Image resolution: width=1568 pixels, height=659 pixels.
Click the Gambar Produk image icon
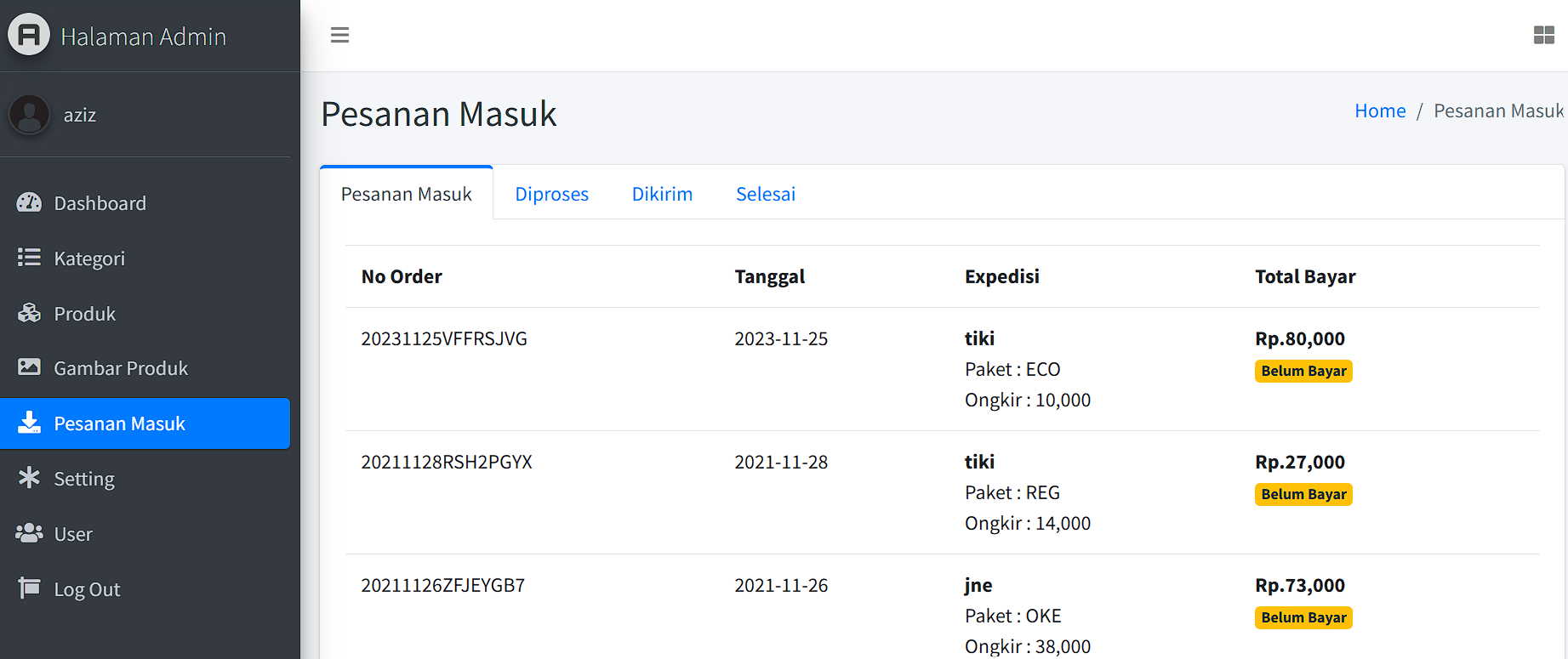(29, 367)
